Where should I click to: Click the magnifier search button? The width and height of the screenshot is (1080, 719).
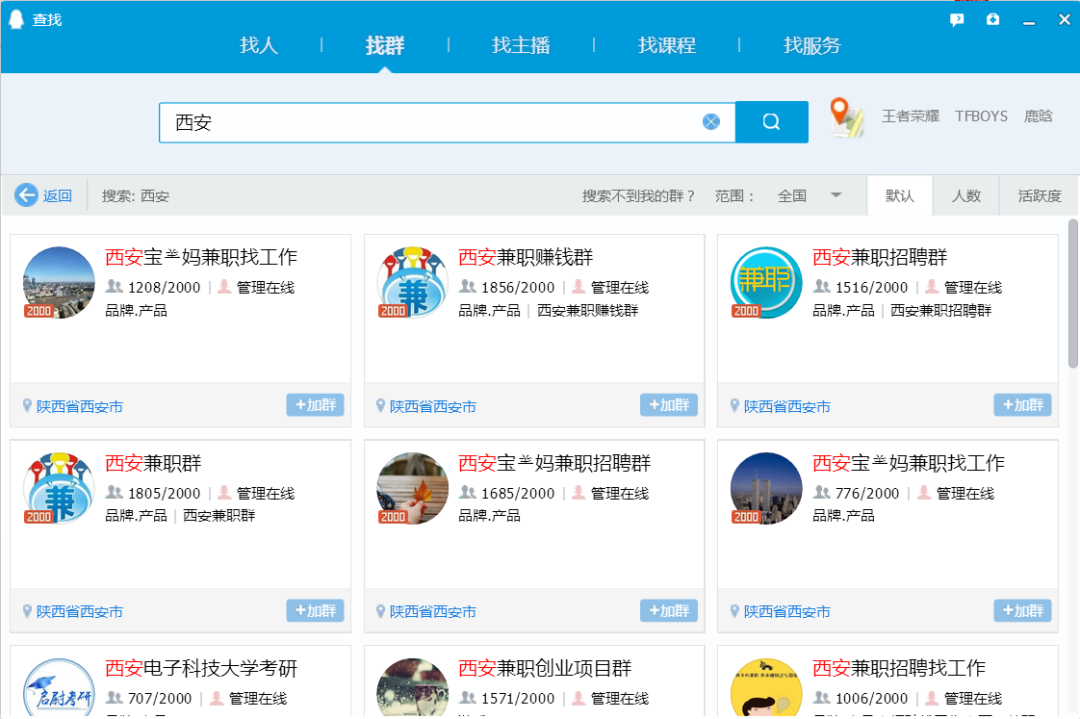click(771, 122)
